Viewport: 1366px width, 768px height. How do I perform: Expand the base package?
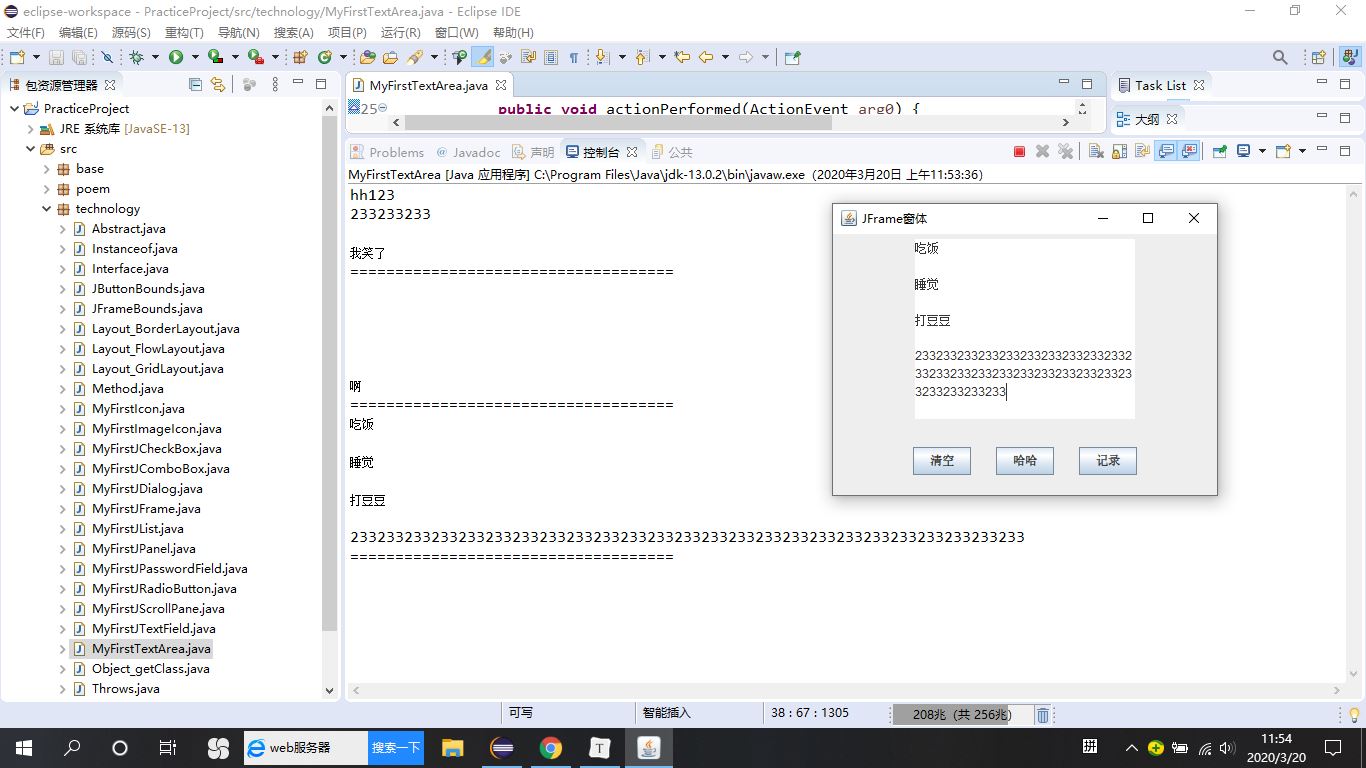(46, 168)
